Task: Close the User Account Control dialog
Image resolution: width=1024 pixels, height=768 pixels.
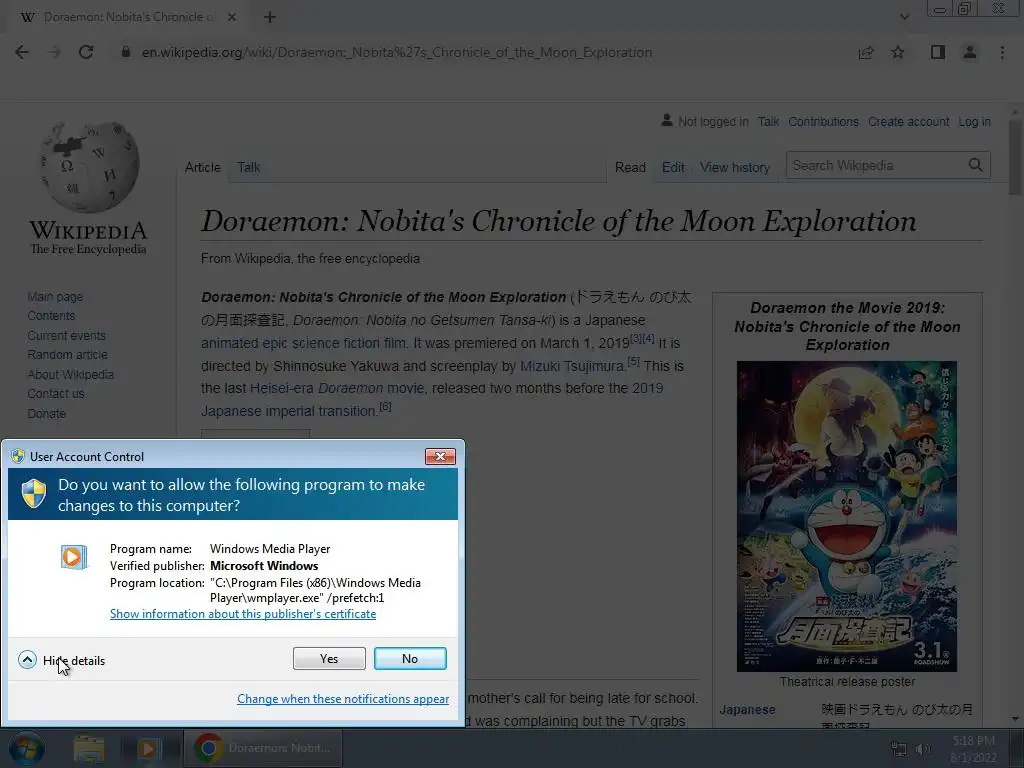Action: (440, 456)
